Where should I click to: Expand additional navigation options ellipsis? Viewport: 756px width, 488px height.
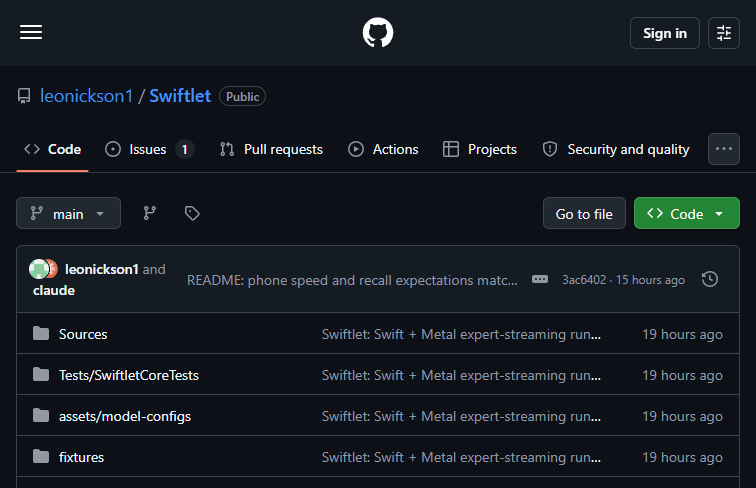coord(724,149)
